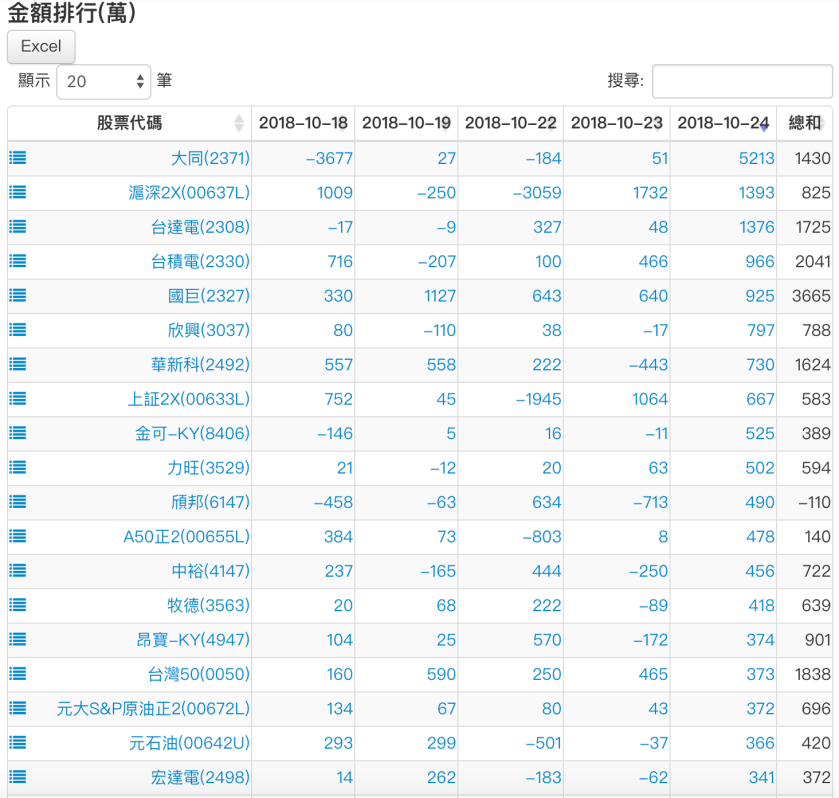This screenshot has height=798, width=839.
Task: Click the list icon in the 宏達電(2498) row
Action: pyautogui.click(x=17, y=777)
